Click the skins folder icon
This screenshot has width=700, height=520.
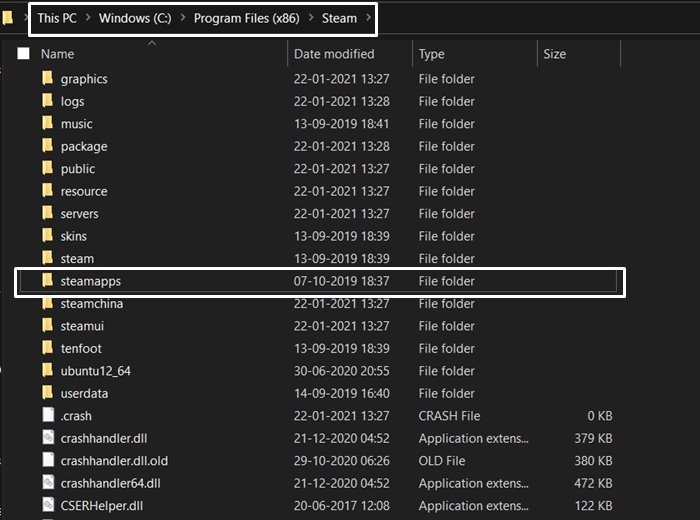click(47, 235)
